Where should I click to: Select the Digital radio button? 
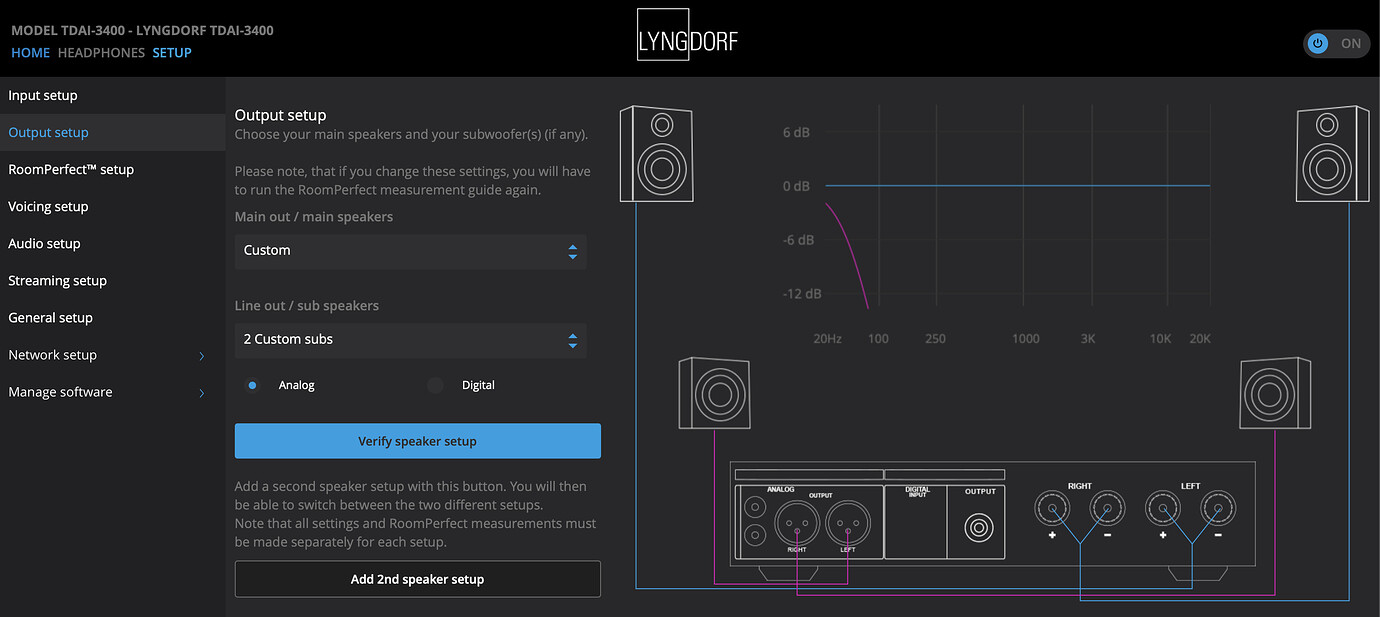coord(436,385)
